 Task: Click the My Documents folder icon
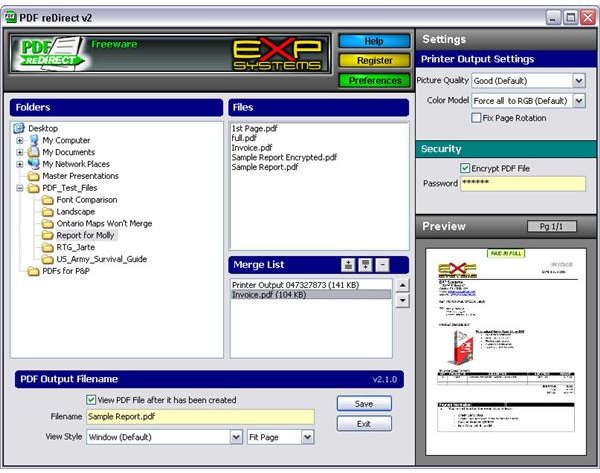[x=34, y=152]
